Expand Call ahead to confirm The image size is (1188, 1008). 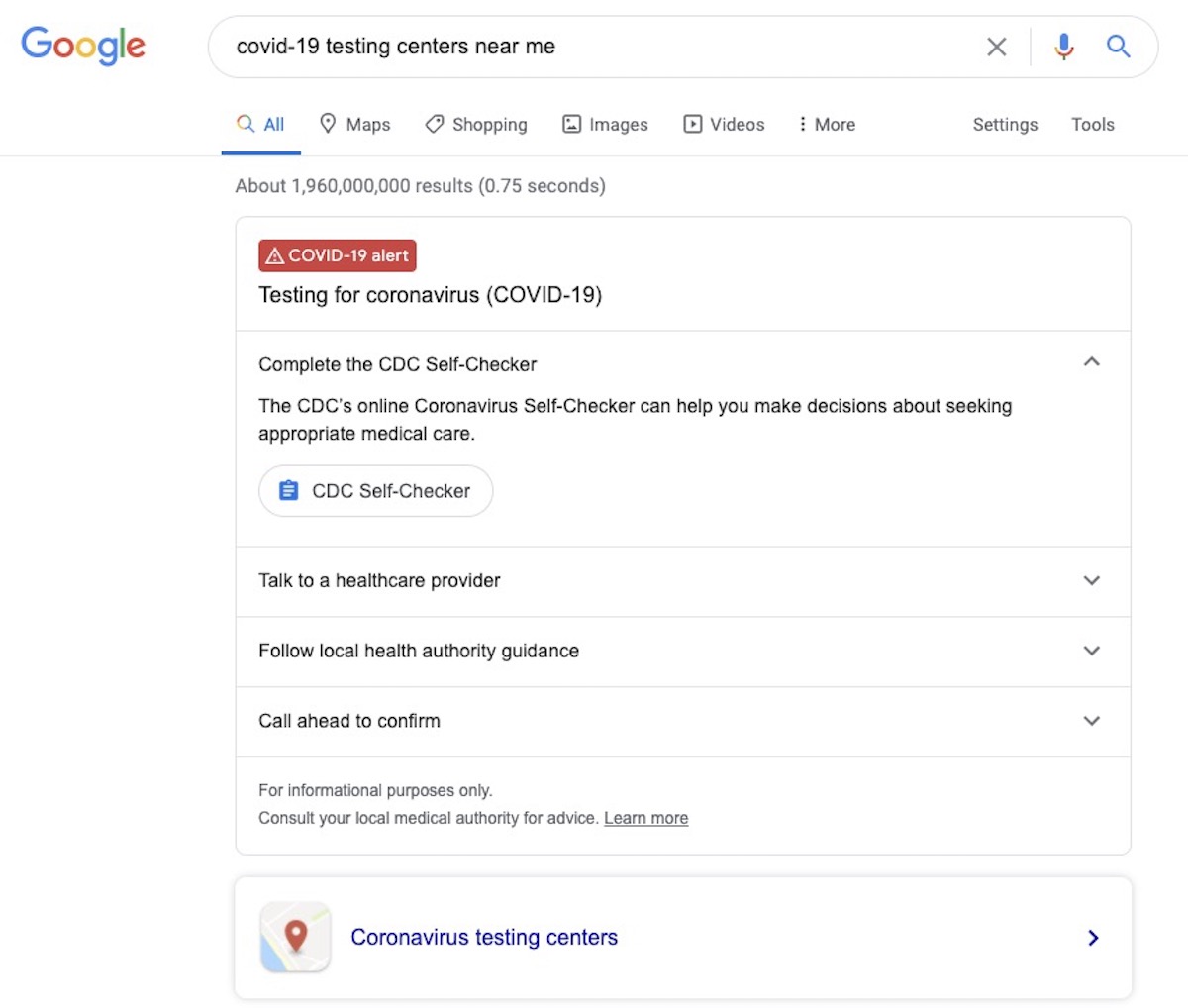point(683,722)
